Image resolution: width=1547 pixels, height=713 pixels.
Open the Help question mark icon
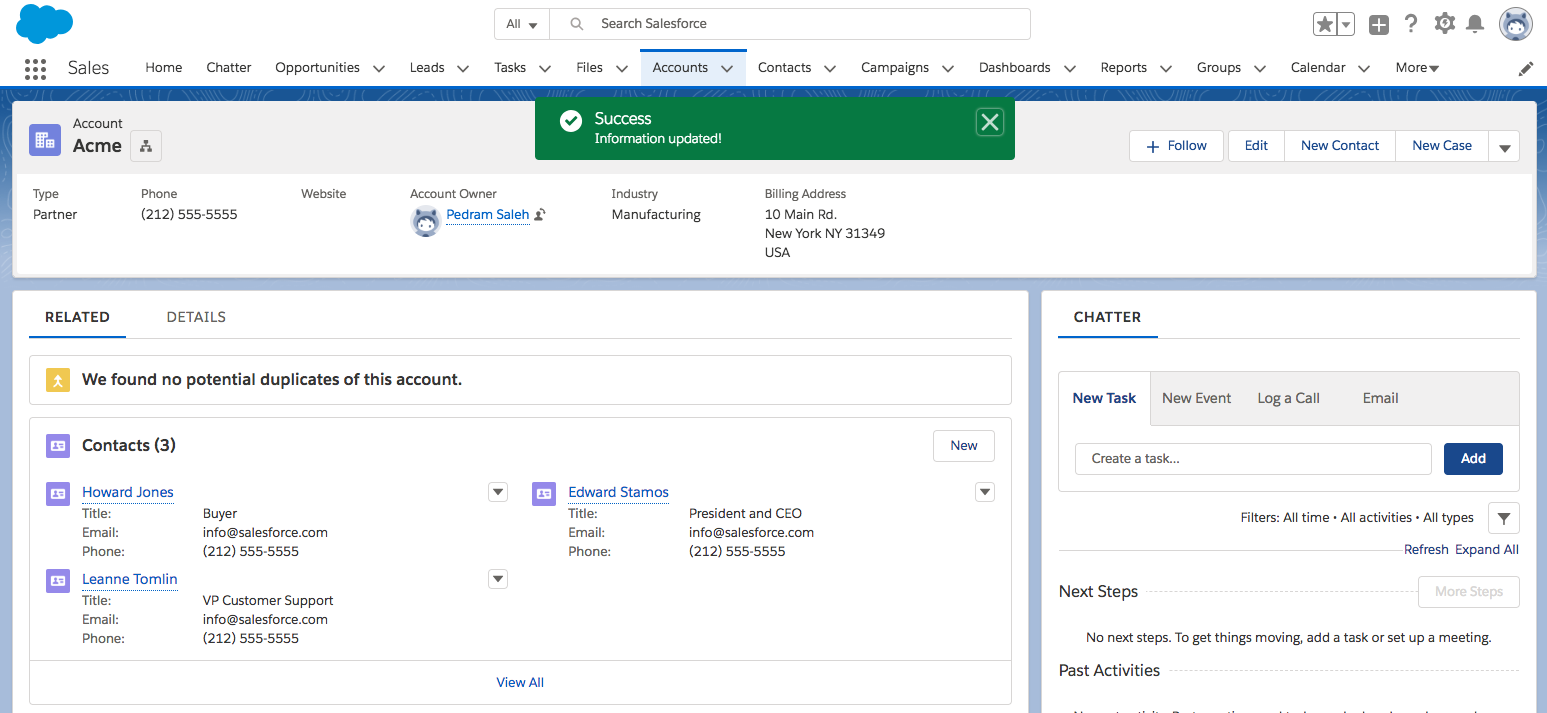point(1411,24)
